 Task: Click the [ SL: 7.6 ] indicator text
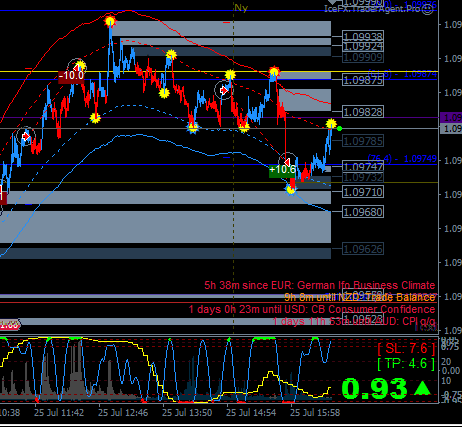pos(406,349)
